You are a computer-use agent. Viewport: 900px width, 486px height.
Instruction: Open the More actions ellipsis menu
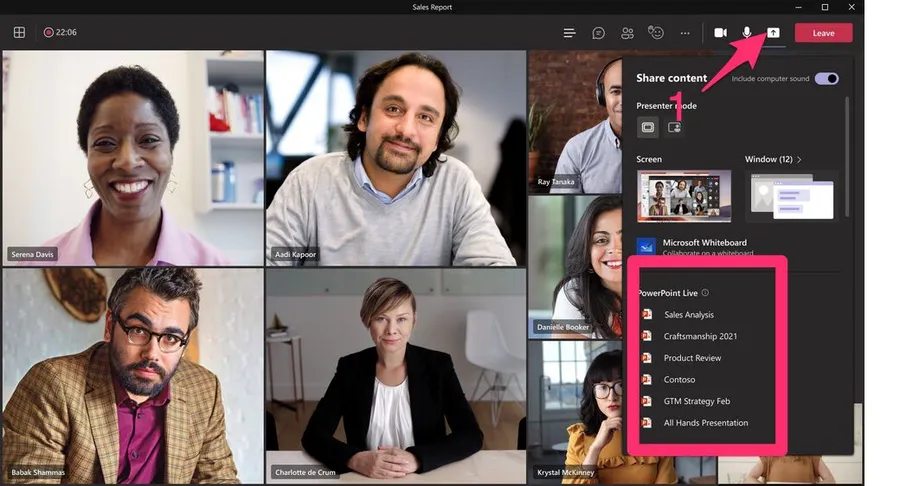click(x=685, y=33)
